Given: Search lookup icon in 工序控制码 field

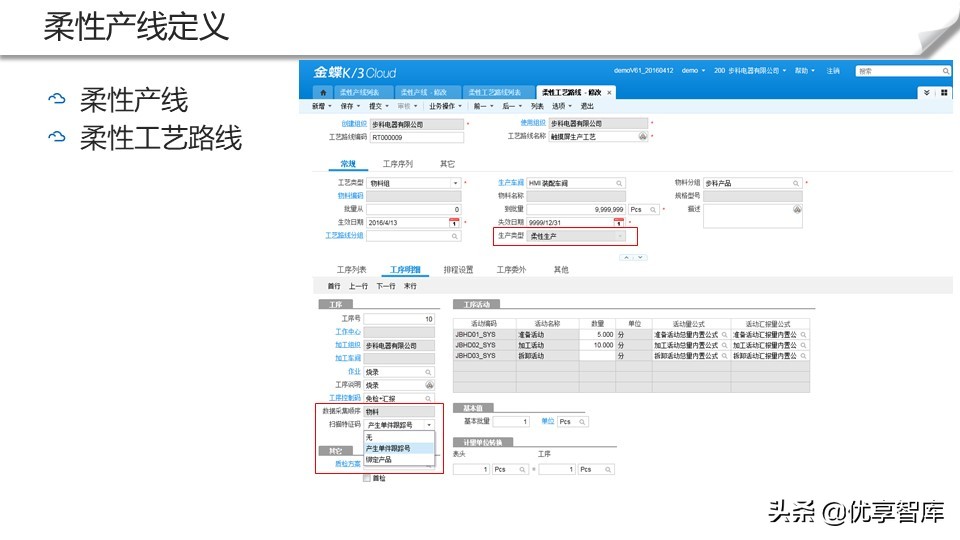Looking at the screenshot, I should (x=428, y=399).
